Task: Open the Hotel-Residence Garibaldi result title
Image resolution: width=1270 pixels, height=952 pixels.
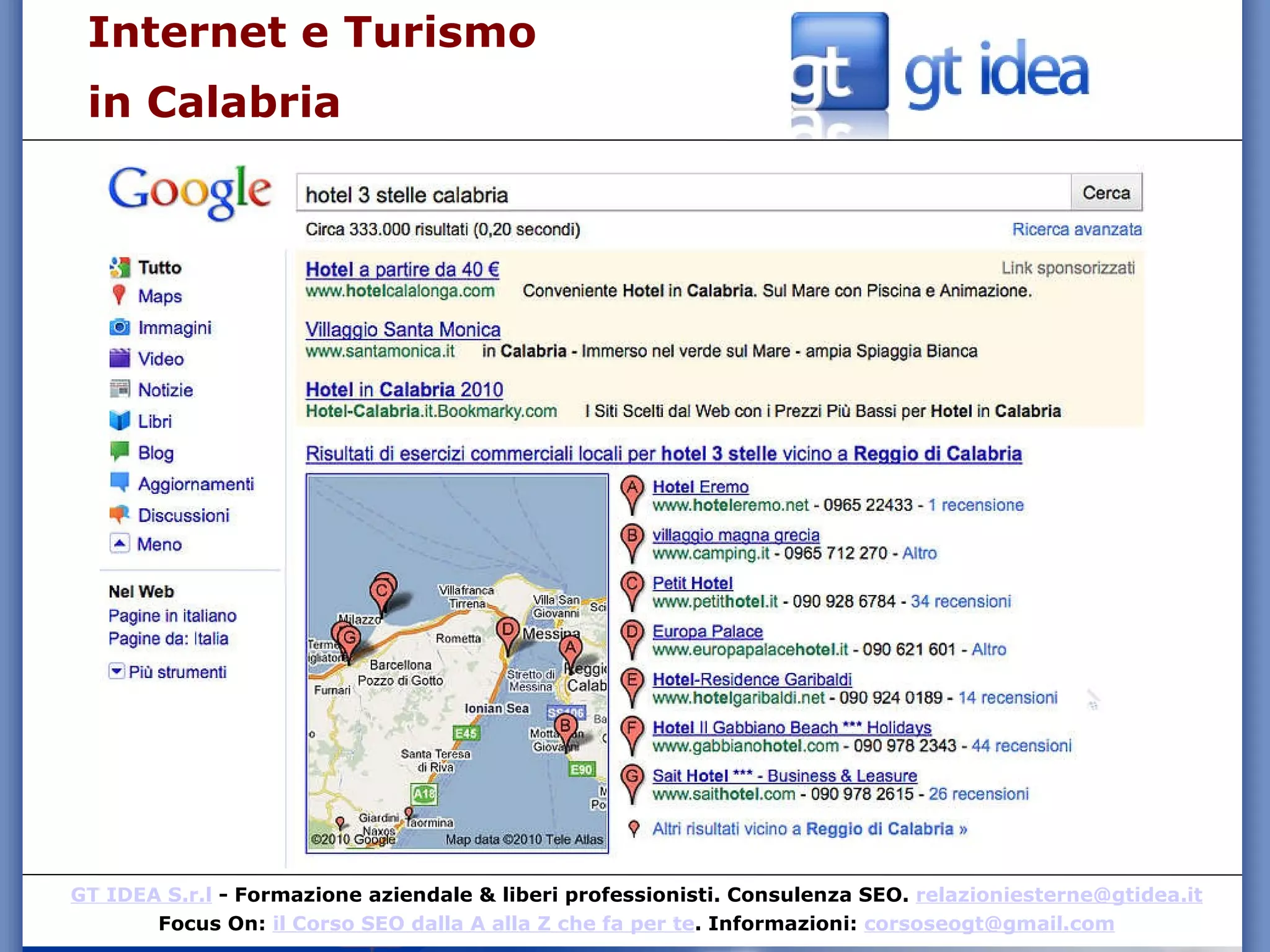Action: coord(752,679)
